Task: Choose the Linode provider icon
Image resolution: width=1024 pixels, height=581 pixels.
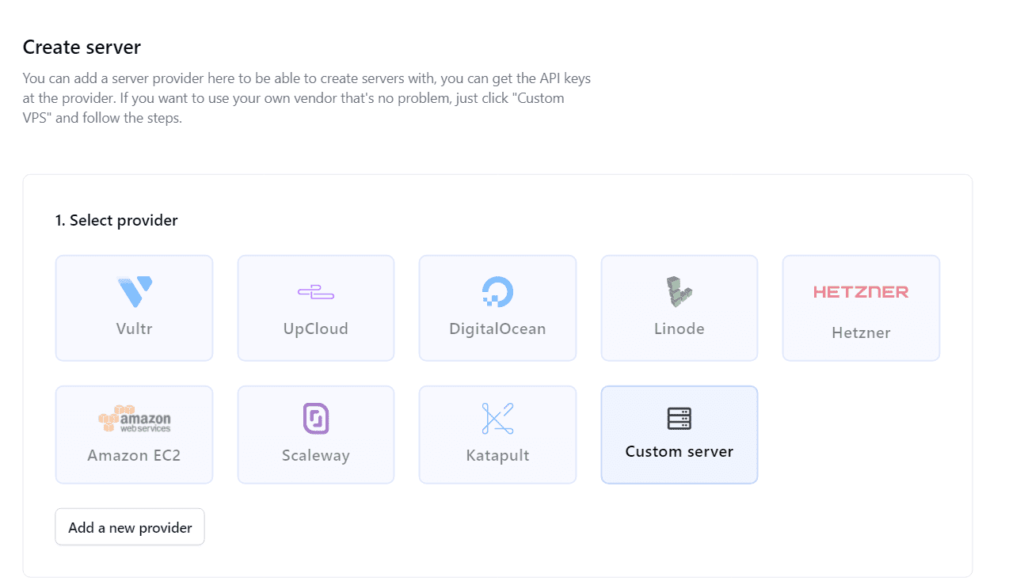Action: 679,291
